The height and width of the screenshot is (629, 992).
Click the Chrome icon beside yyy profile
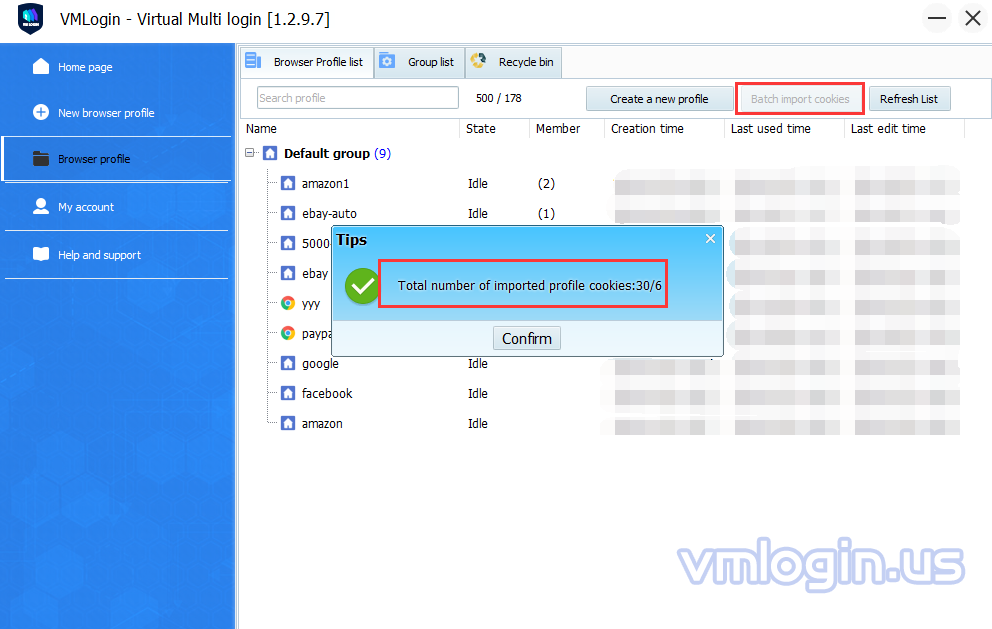click(x=288, y=304)
